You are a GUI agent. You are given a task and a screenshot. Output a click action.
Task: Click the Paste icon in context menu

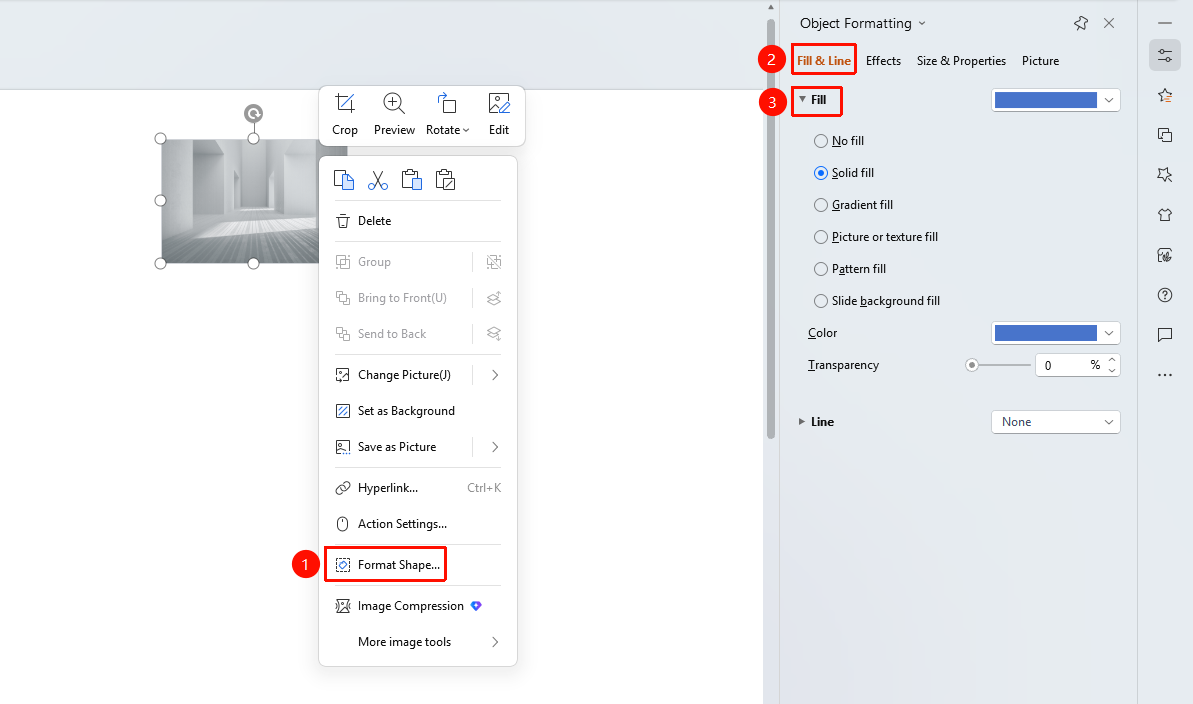point(412,180)
